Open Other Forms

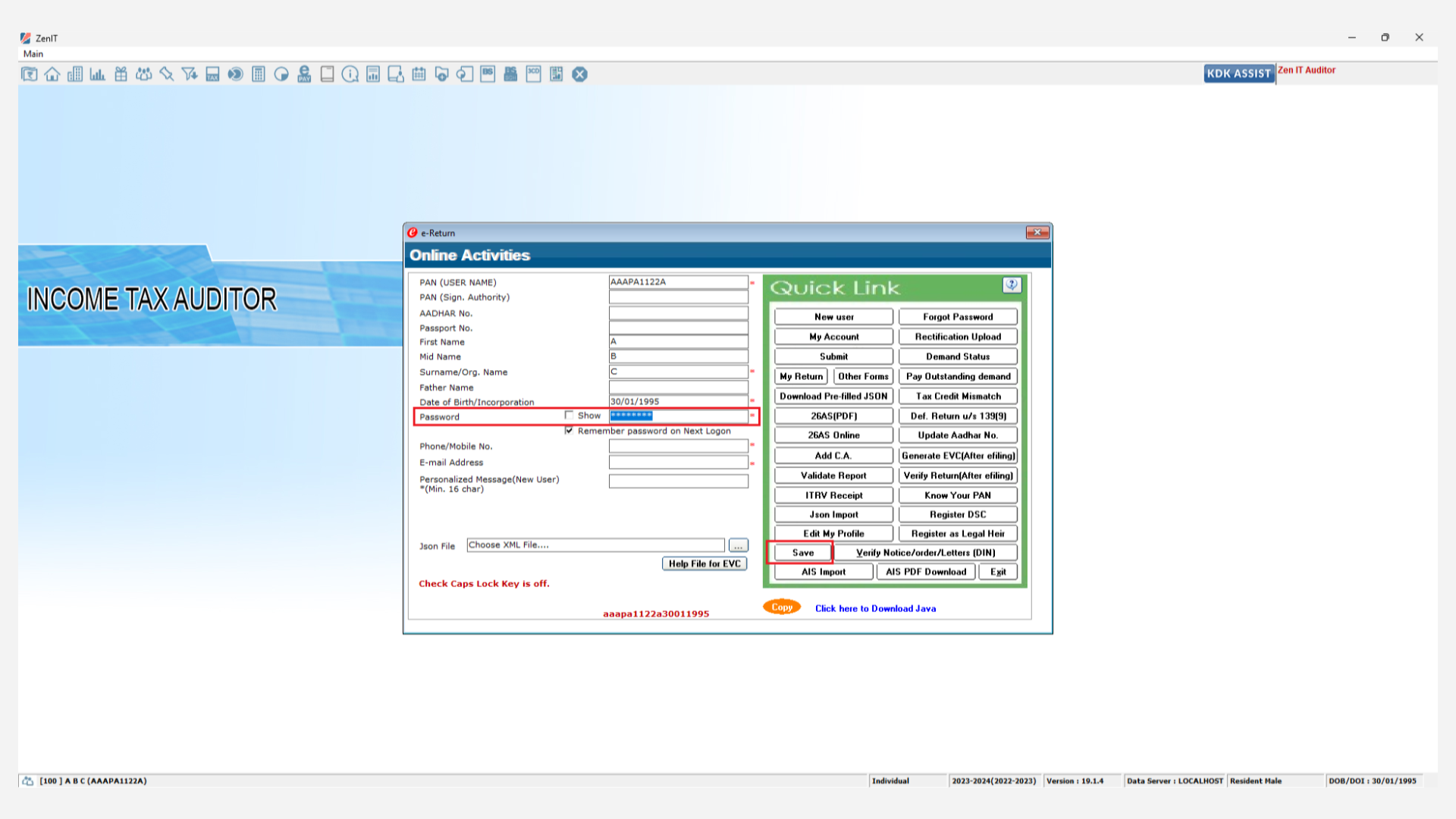pos(863,376)
